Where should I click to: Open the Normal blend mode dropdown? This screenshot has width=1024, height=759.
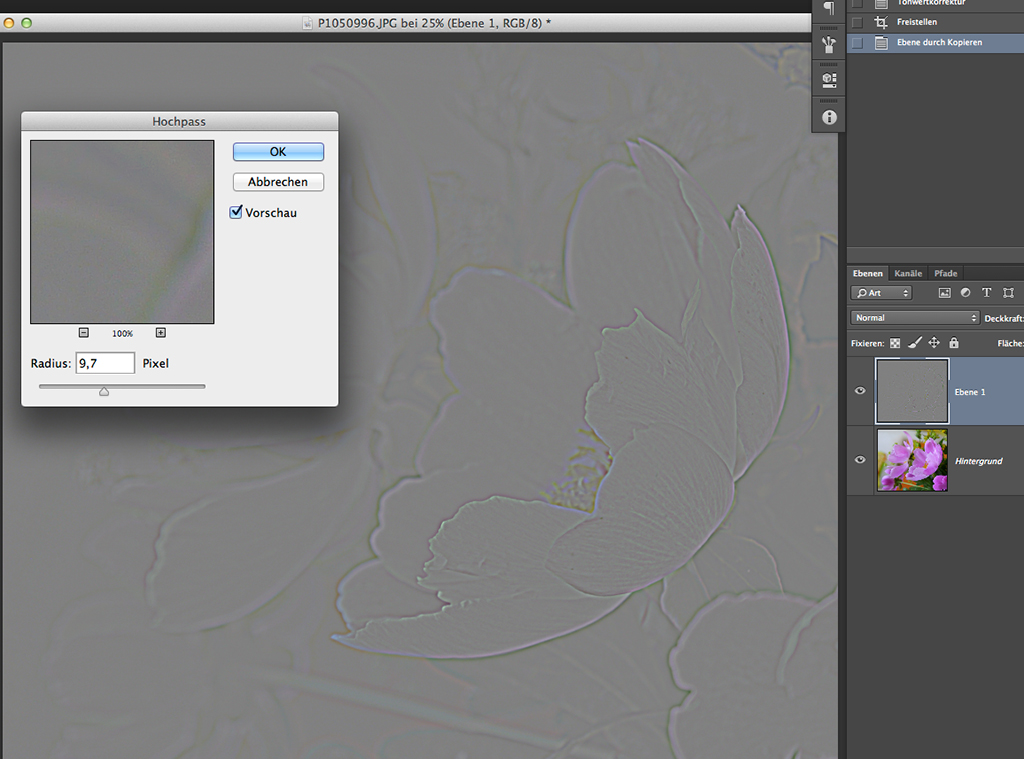point(915,318)
